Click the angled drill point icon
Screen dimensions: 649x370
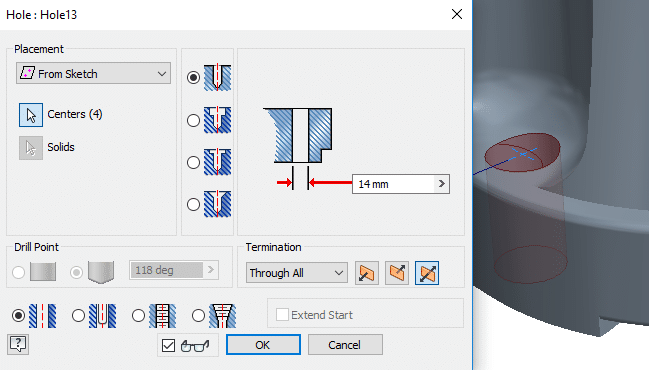101,272
